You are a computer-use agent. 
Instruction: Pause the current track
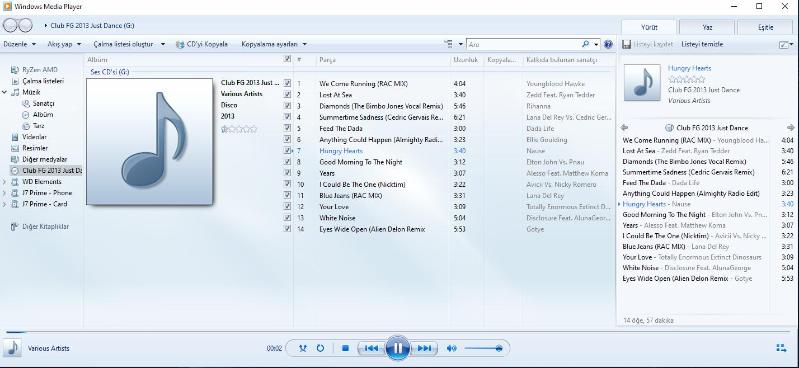(397, 348)
